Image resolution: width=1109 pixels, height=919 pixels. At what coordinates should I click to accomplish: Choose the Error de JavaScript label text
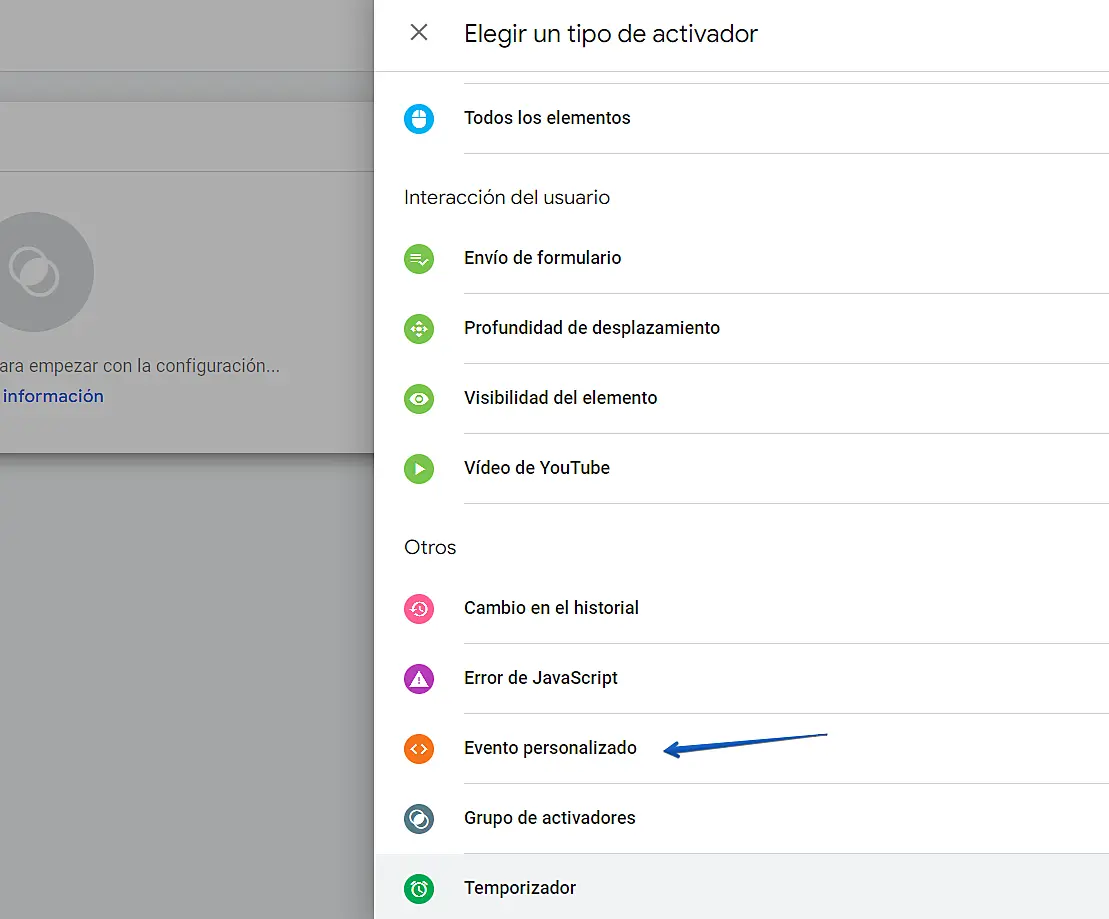(x=540, y=678)
